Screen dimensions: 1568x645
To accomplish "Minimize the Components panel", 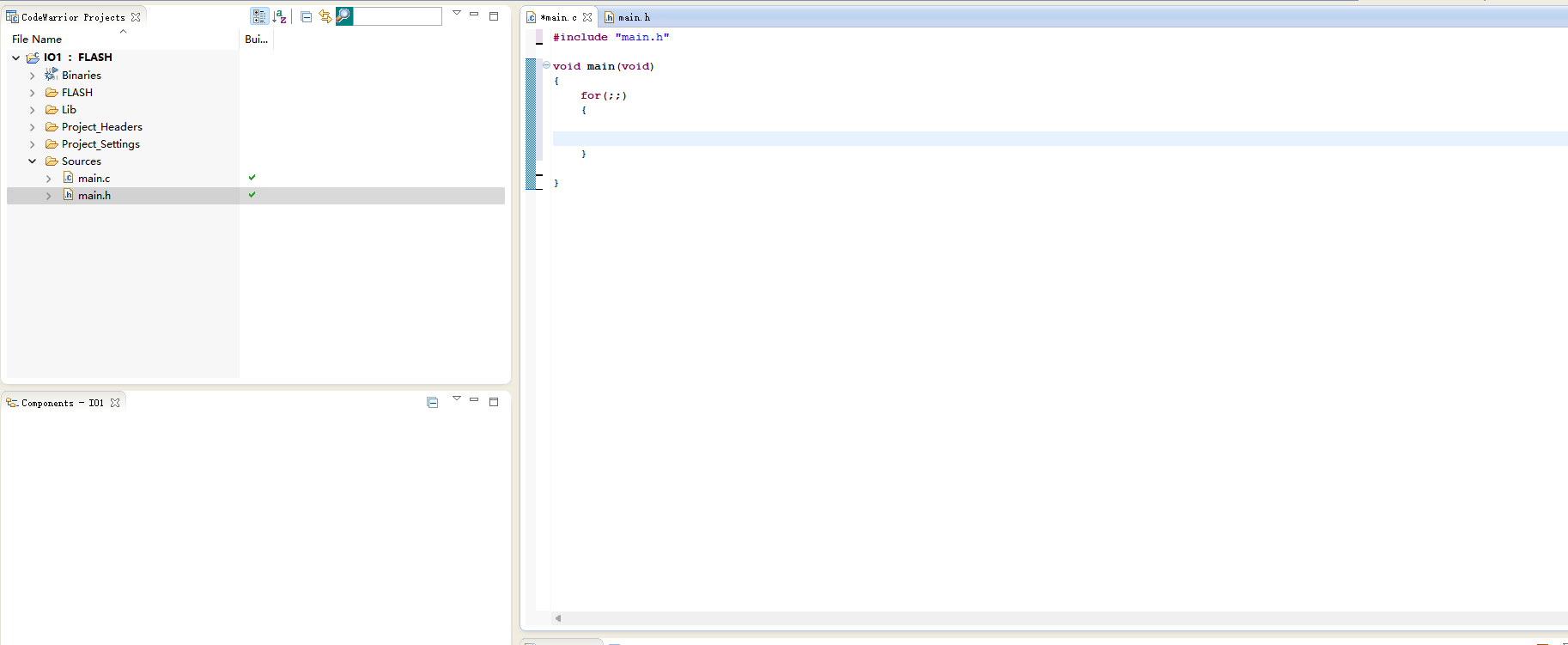I will 474,399.
